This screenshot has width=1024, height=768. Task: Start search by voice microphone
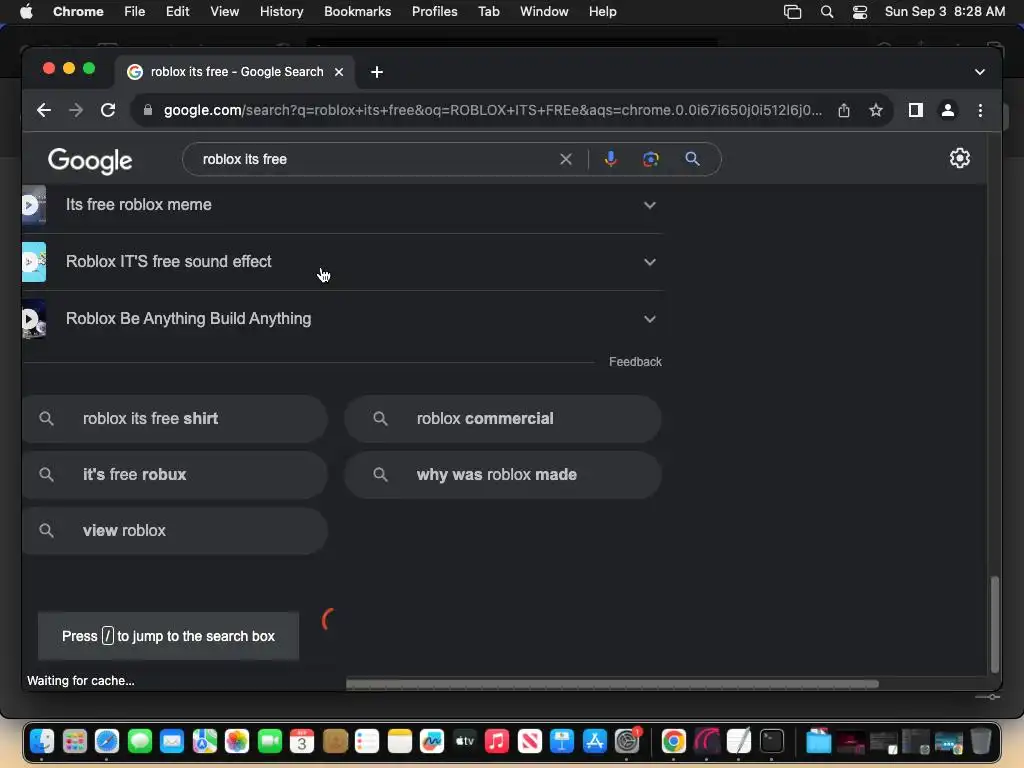(x=611, y=159)
